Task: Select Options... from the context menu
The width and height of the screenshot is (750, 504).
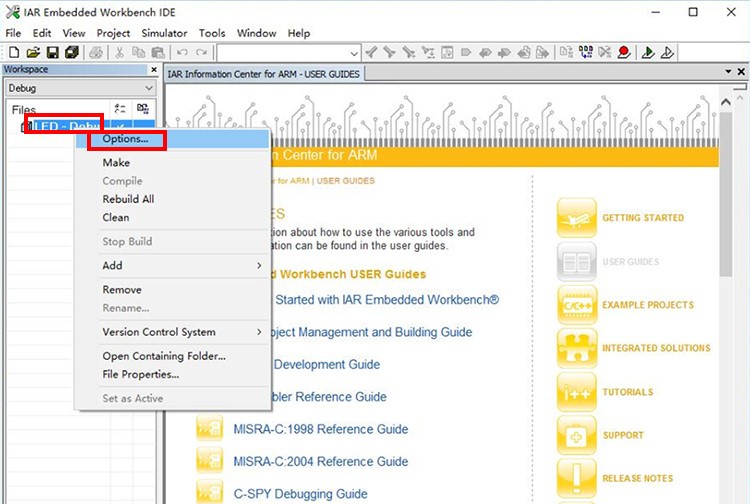Action: 125,140
